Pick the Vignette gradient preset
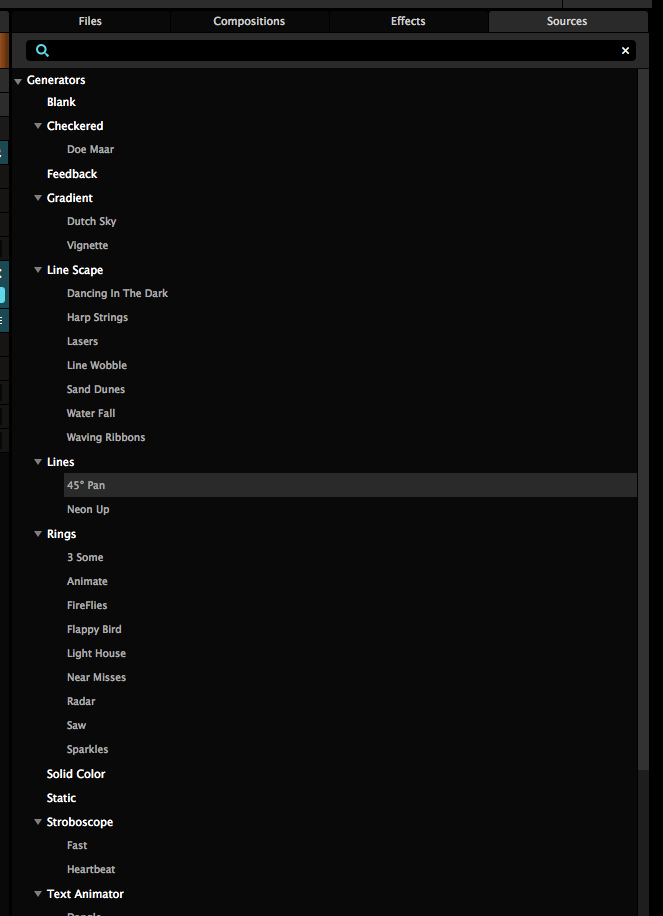663x916 pixels. [x=88, y=245]
